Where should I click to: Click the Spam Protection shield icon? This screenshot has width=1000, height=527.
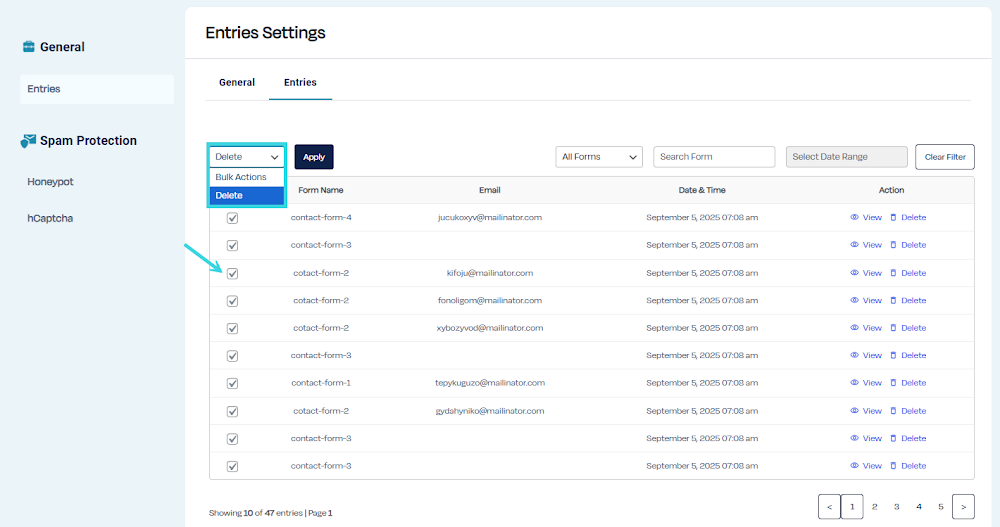28,141
